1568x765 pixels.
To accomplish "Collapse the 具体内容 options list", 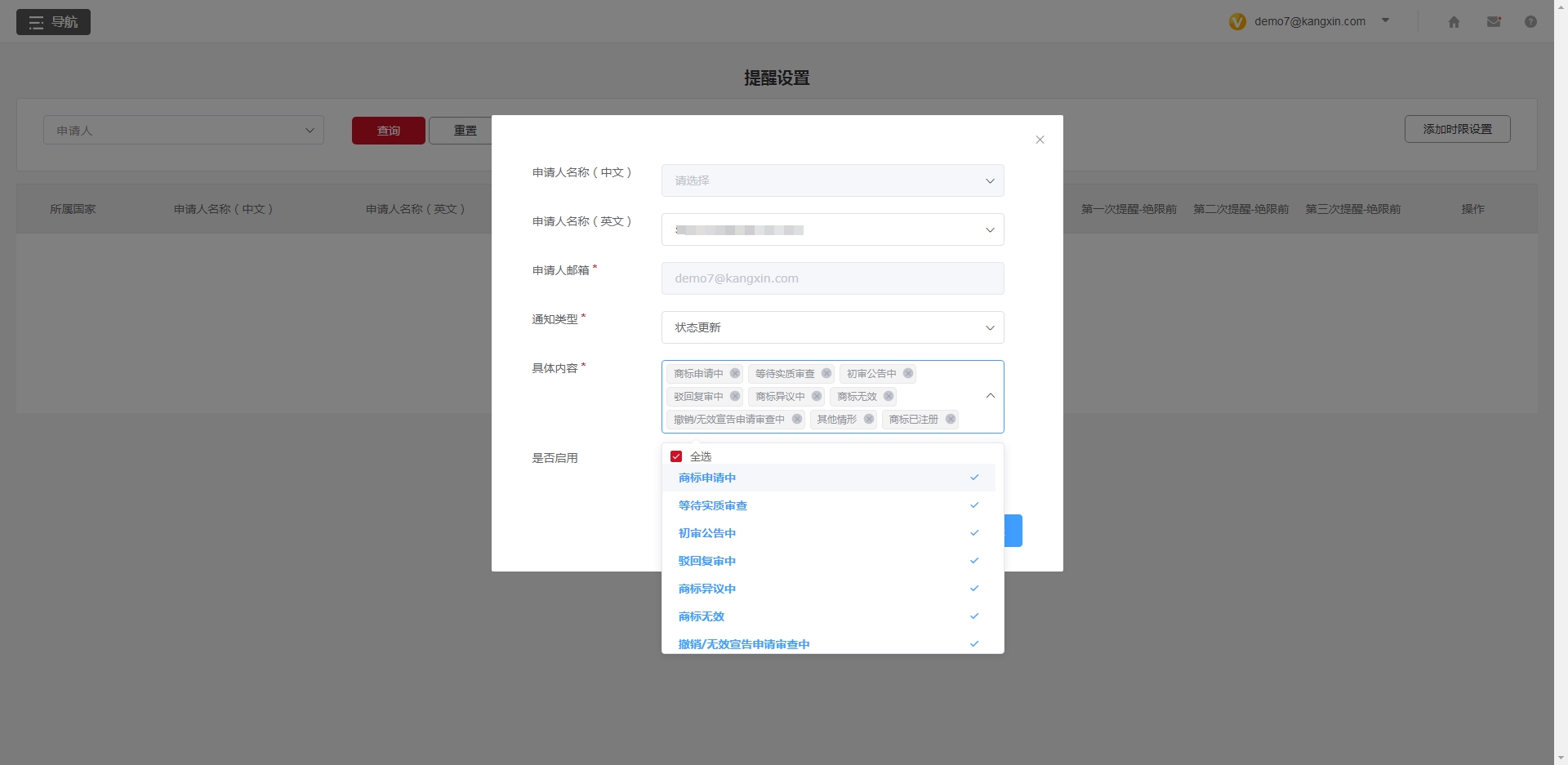I will click(990, 395).
